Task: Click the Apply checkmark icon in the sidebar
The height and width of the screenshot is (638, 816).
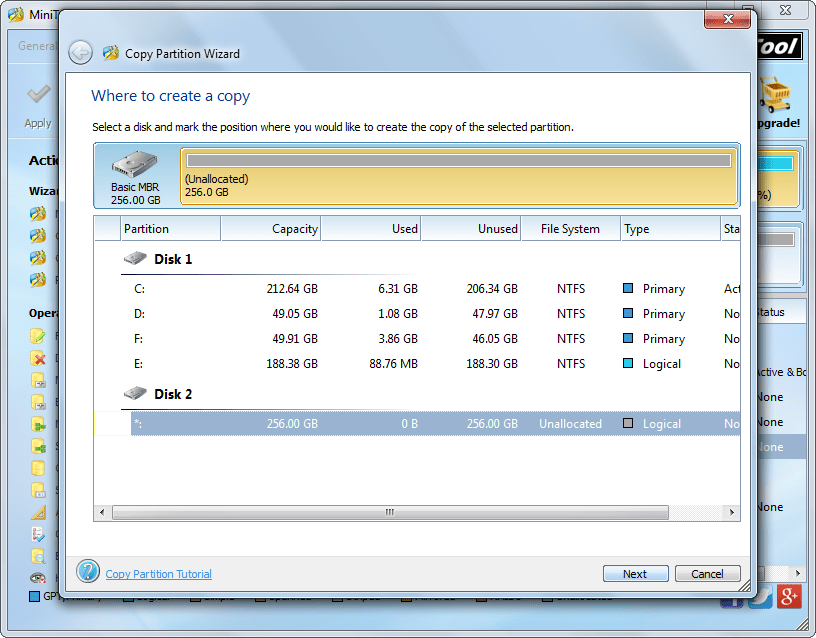Action: tap(37, 96)
